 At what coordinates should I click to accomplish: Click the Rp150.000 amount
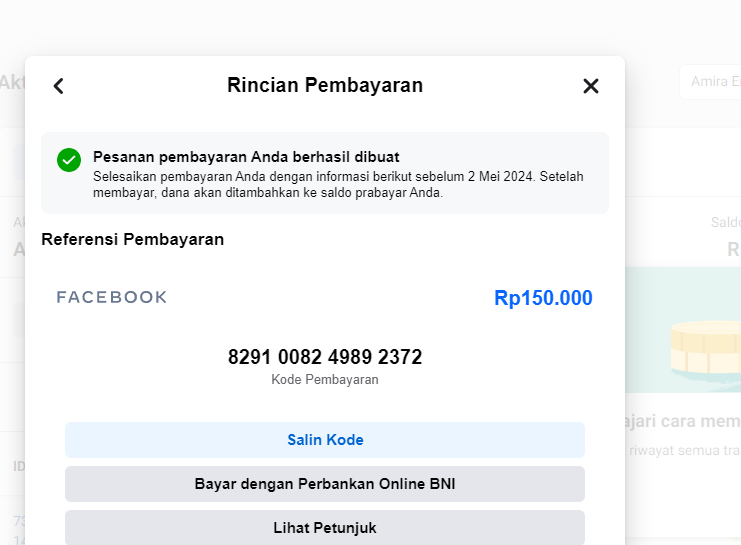pyautogui.click(x=543, y=298)
